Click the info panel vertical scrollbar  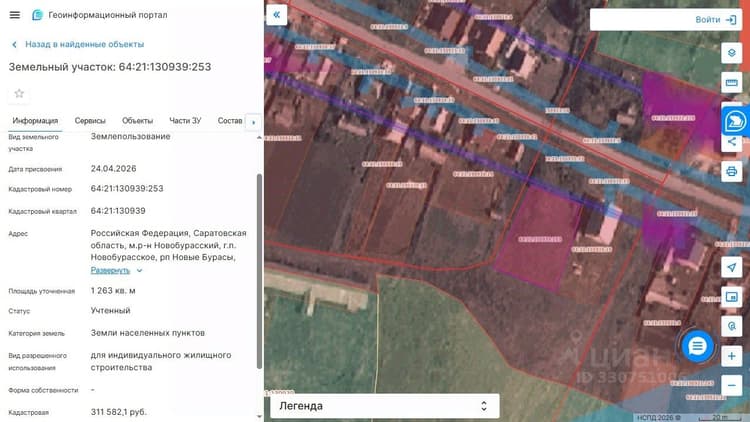tap(260, 271)
